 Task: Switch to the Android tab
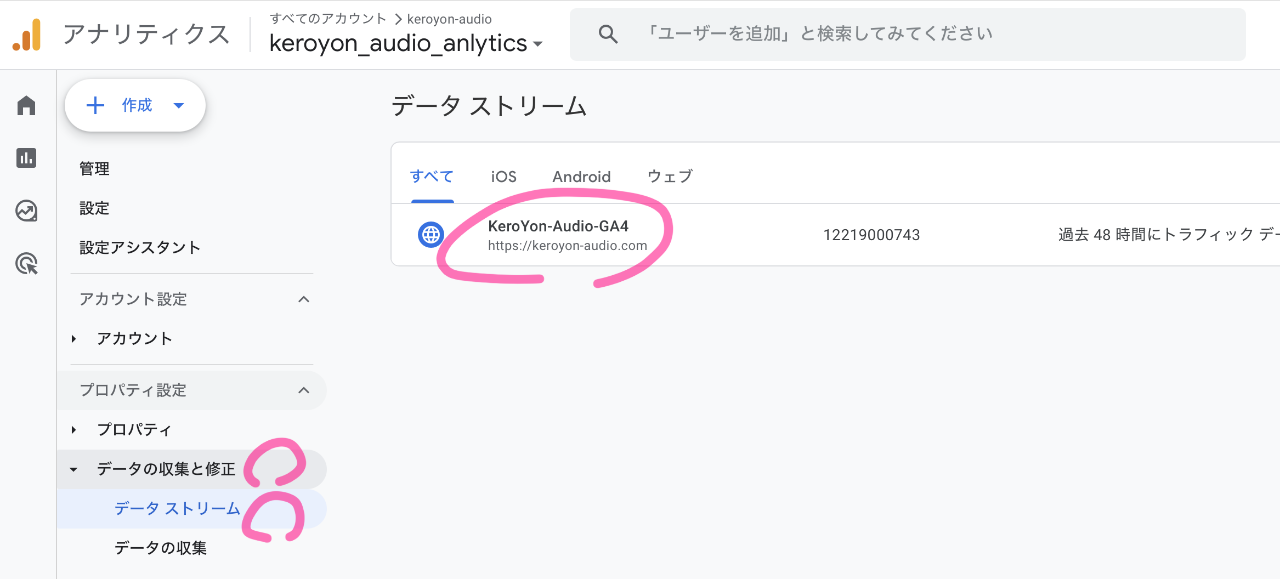click(581, 177)
